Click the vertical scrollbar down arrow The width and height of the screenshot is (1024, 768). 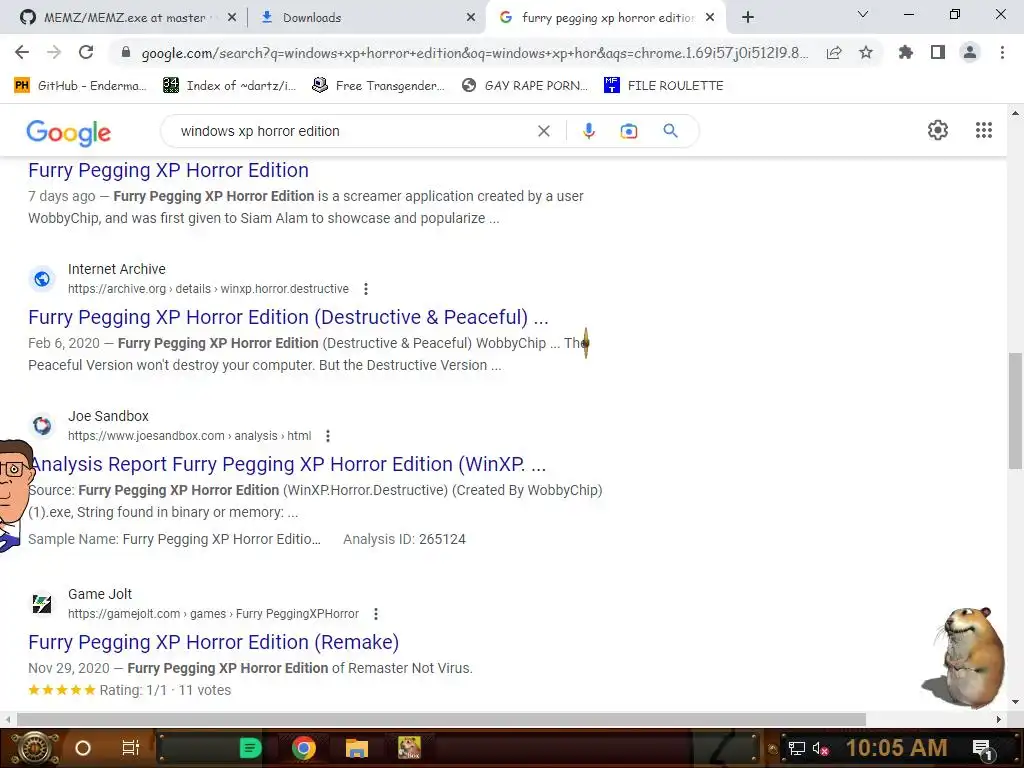[1015, 703]
